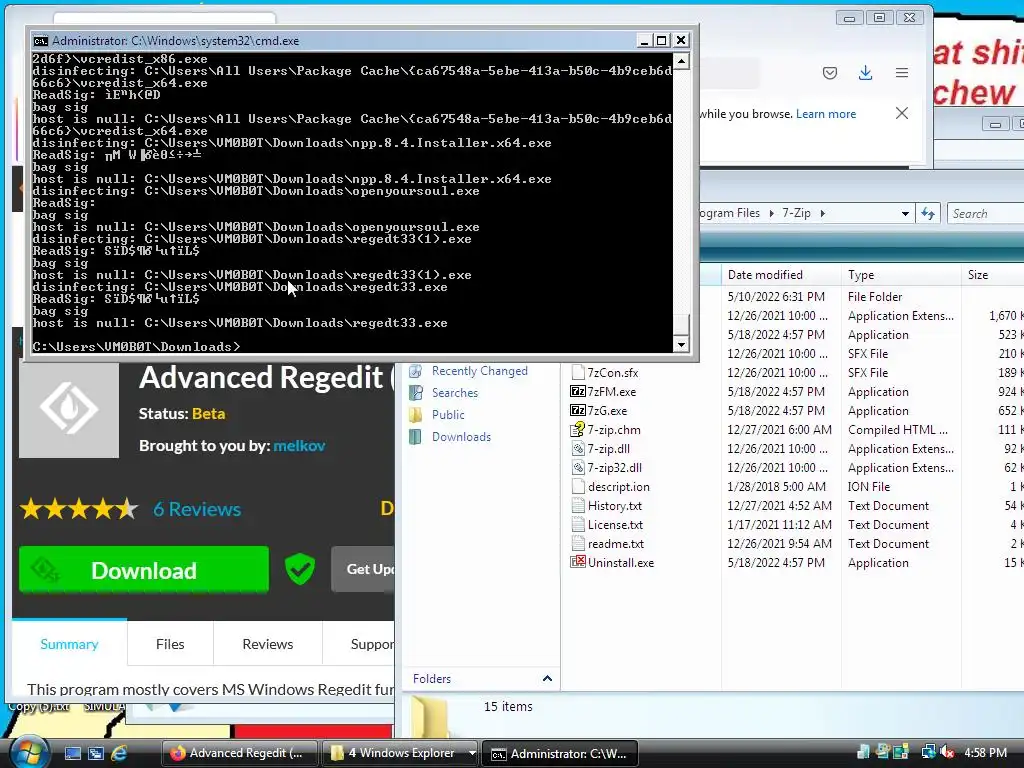Open the address bar history dropdown in Explorer
Viewport: 1024px width, 768px height.
[x=905, y=214]
